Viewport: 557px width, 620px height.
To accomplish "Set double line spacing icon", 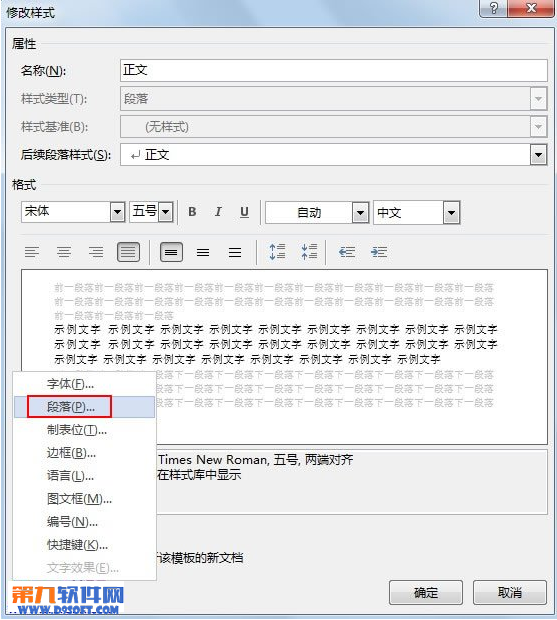I will (x=235, y=252).
